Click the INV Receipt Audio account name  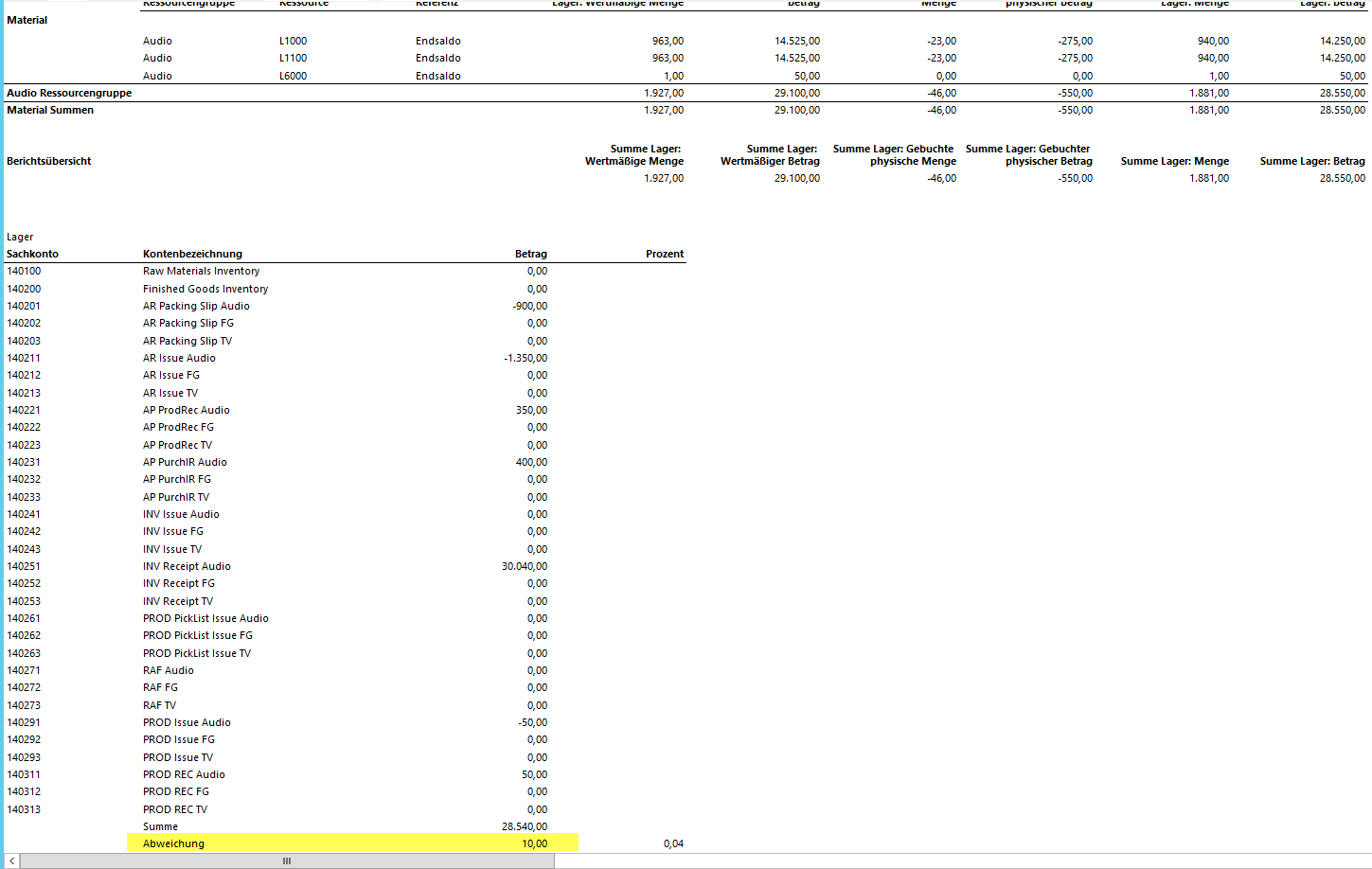pos(187,566)
